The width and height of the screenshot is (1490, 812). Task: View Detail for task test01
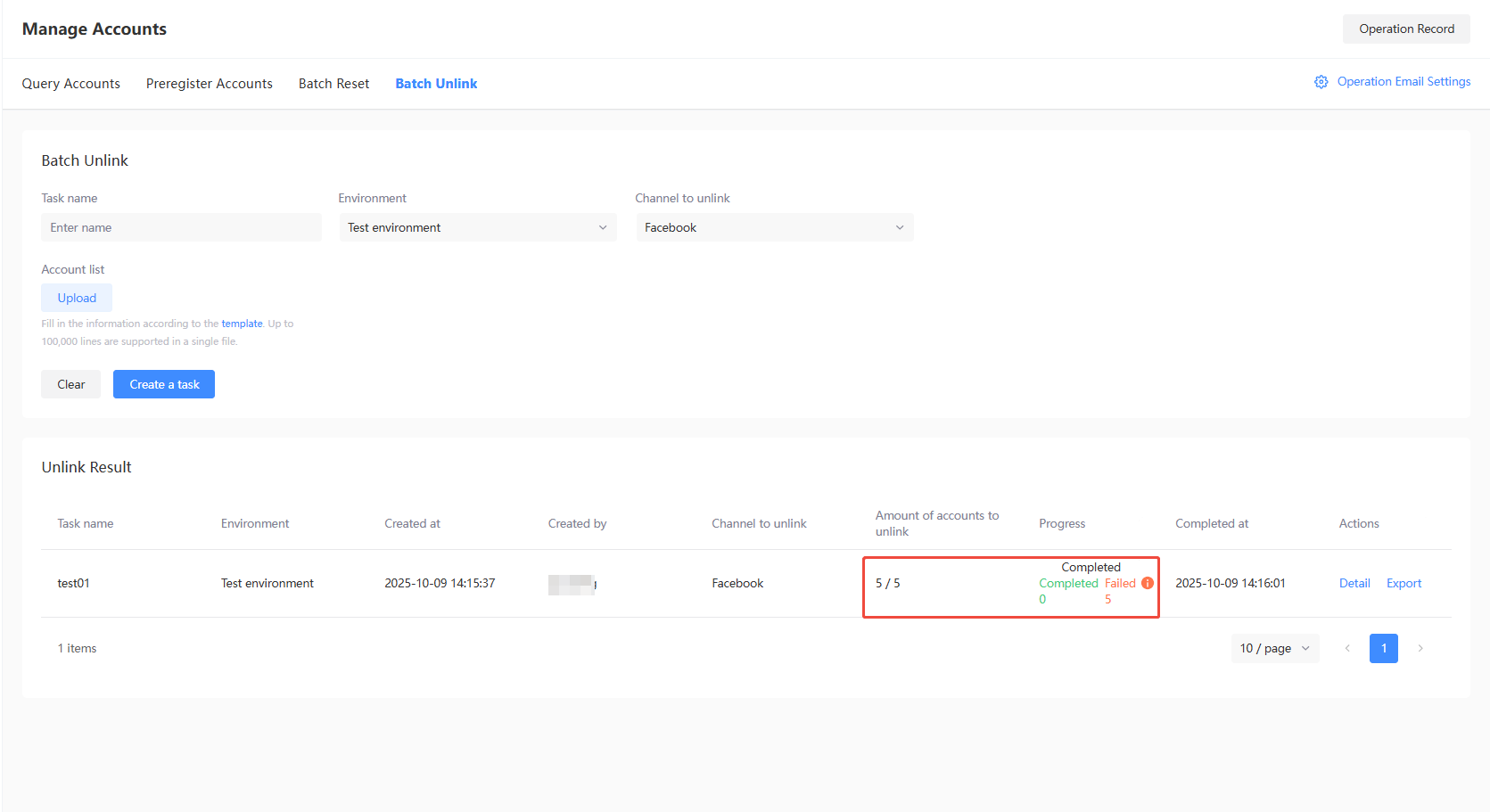pyautogui.click(x=1354, y=583)
